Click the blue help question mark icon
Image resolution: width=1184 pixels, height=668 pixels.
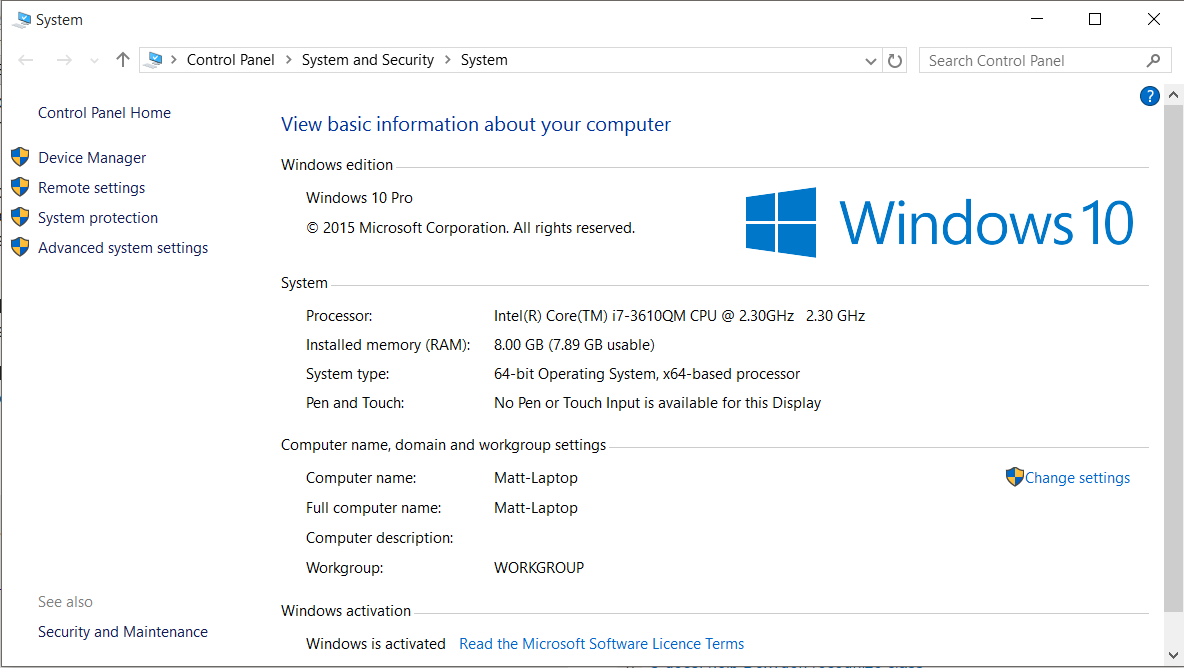point(1149,96)
